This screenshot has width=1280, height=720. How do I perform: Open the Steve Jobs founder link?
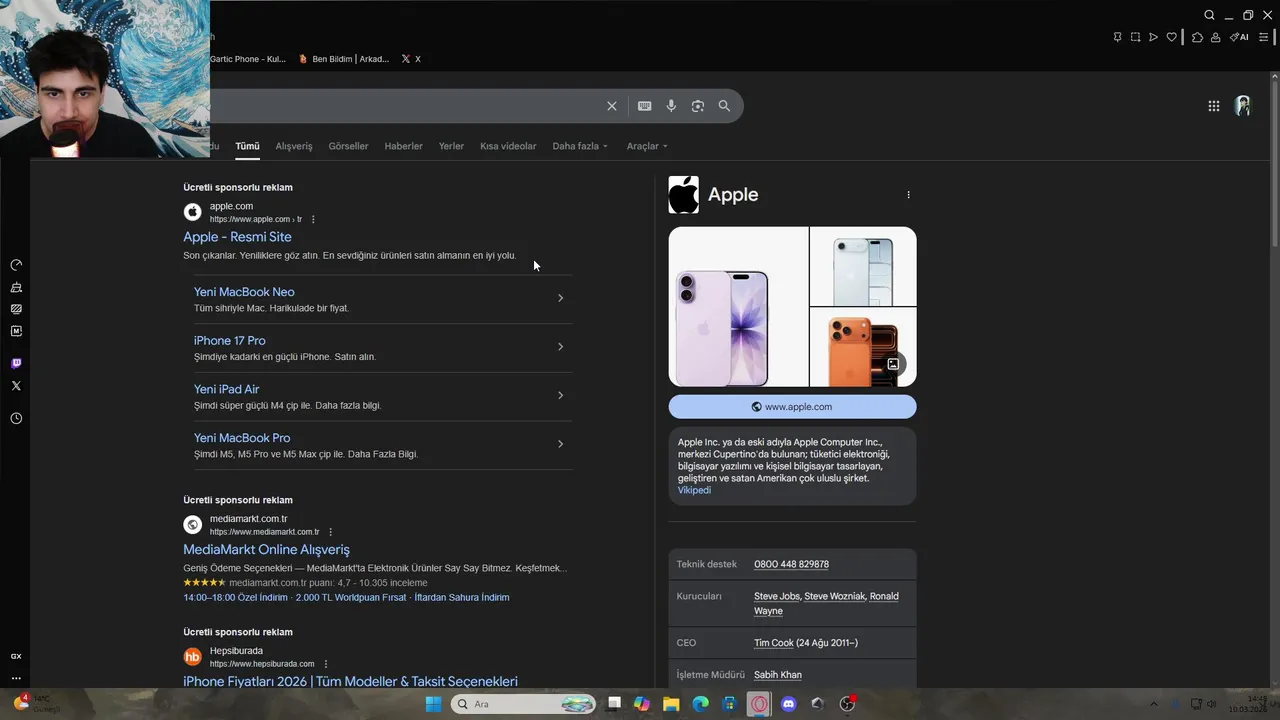pos(777,596)
